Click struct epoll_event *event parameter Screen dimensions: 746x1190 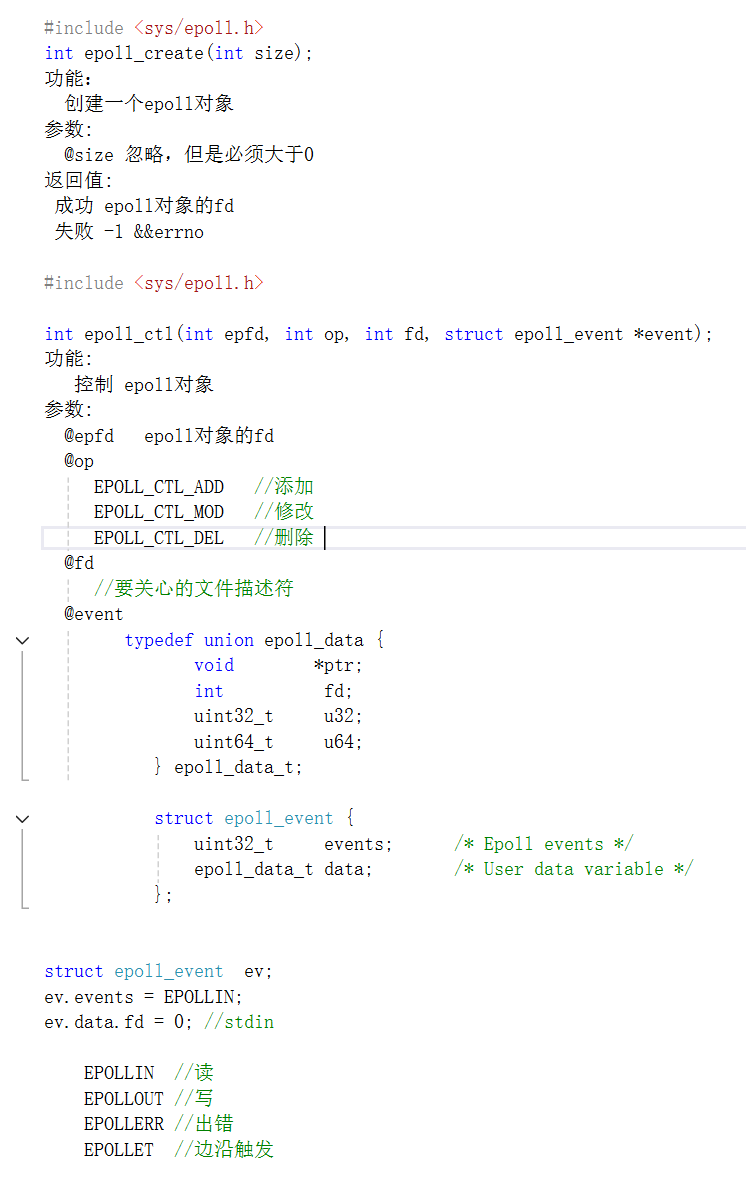coord(569,334)
